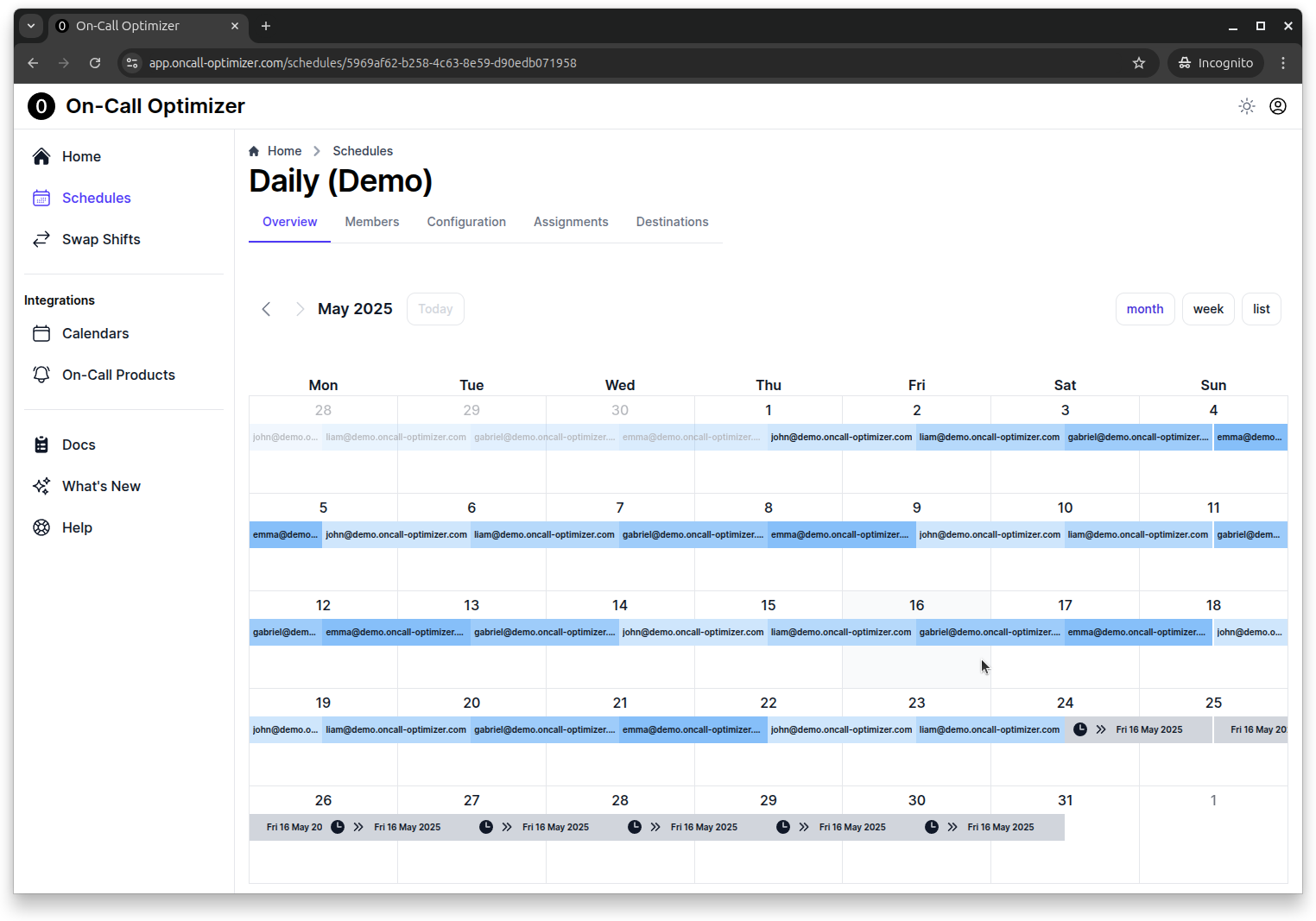1316x921 pixels.
Task: Switch calendar to list view
Action: 1261,309
